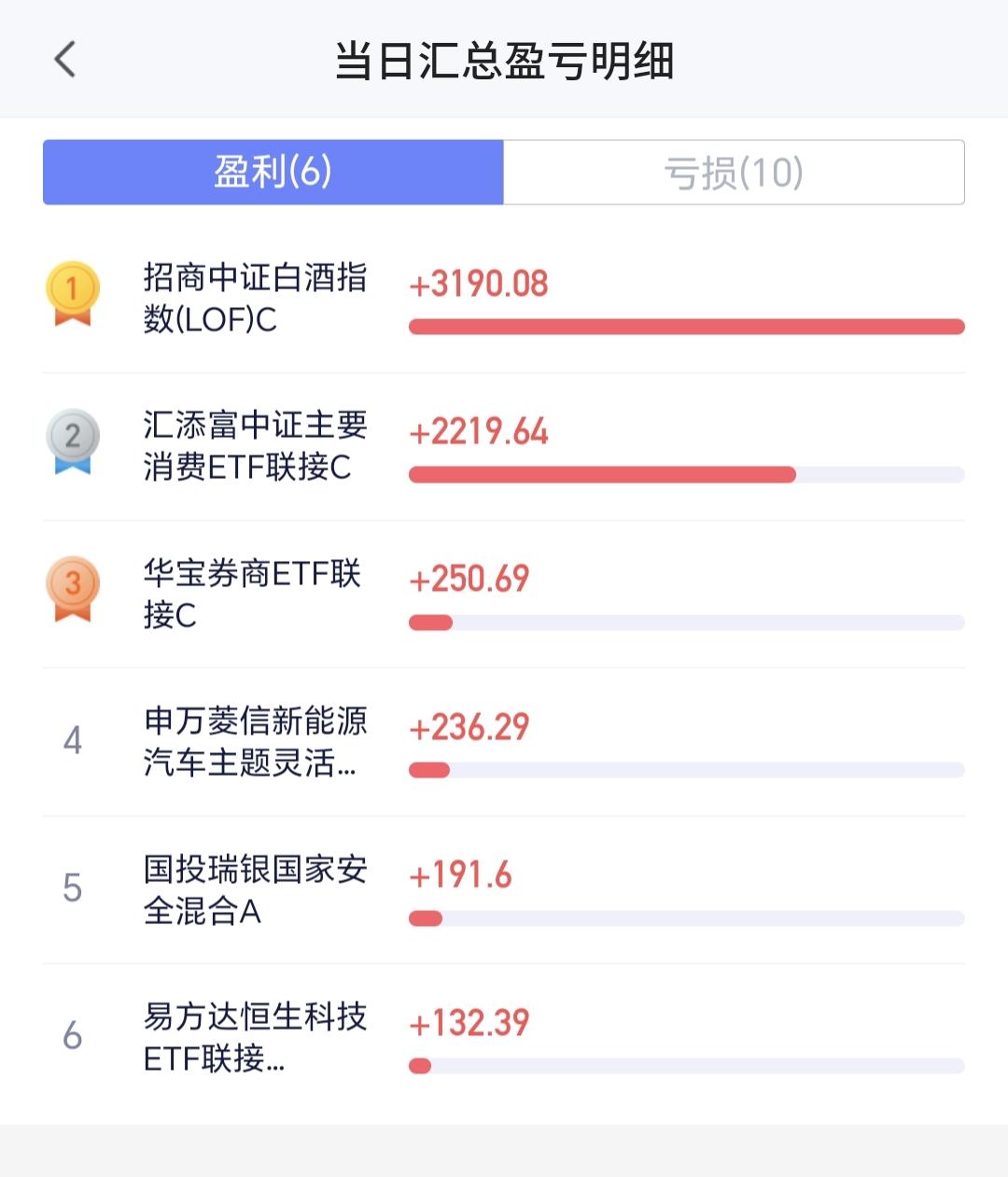The height and width of the screenshot is (1177, 1008).
Task: Open 汇添富中证主要消费ETF联接C fund
Action: (x=255, y=446)
